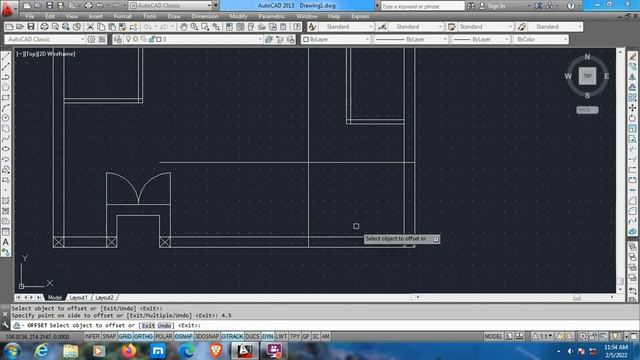The height and width of the screenshot is (360, 640).
Task: Click the TOP face of the ViewCube
Action: (587, 76)
